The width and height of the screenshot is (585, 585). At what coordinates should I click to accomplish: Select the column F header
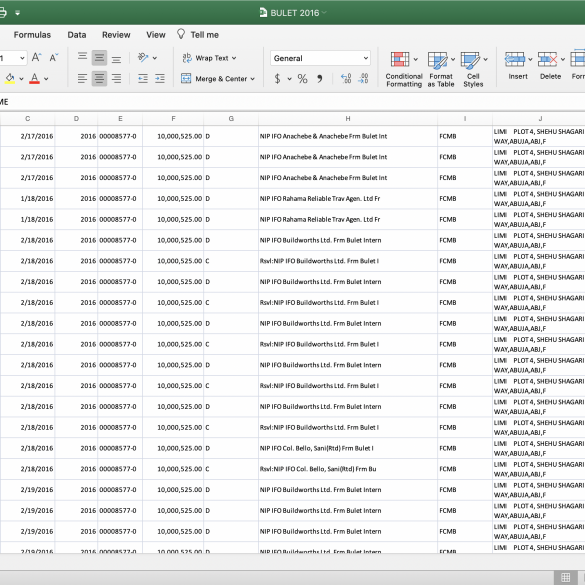173,119
